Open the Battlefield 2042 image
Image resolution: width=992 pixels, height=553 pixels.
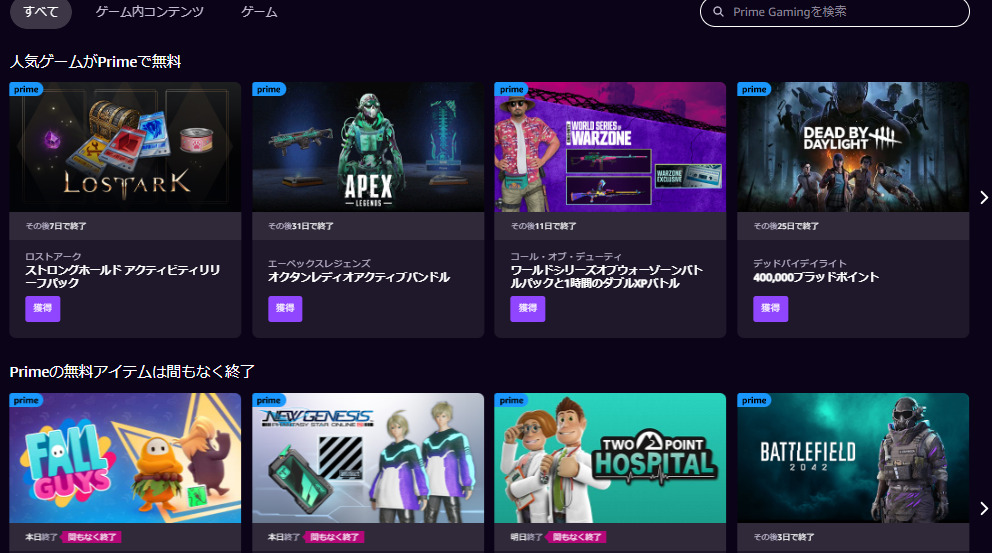pyautogui.click(x=853, y=458)
